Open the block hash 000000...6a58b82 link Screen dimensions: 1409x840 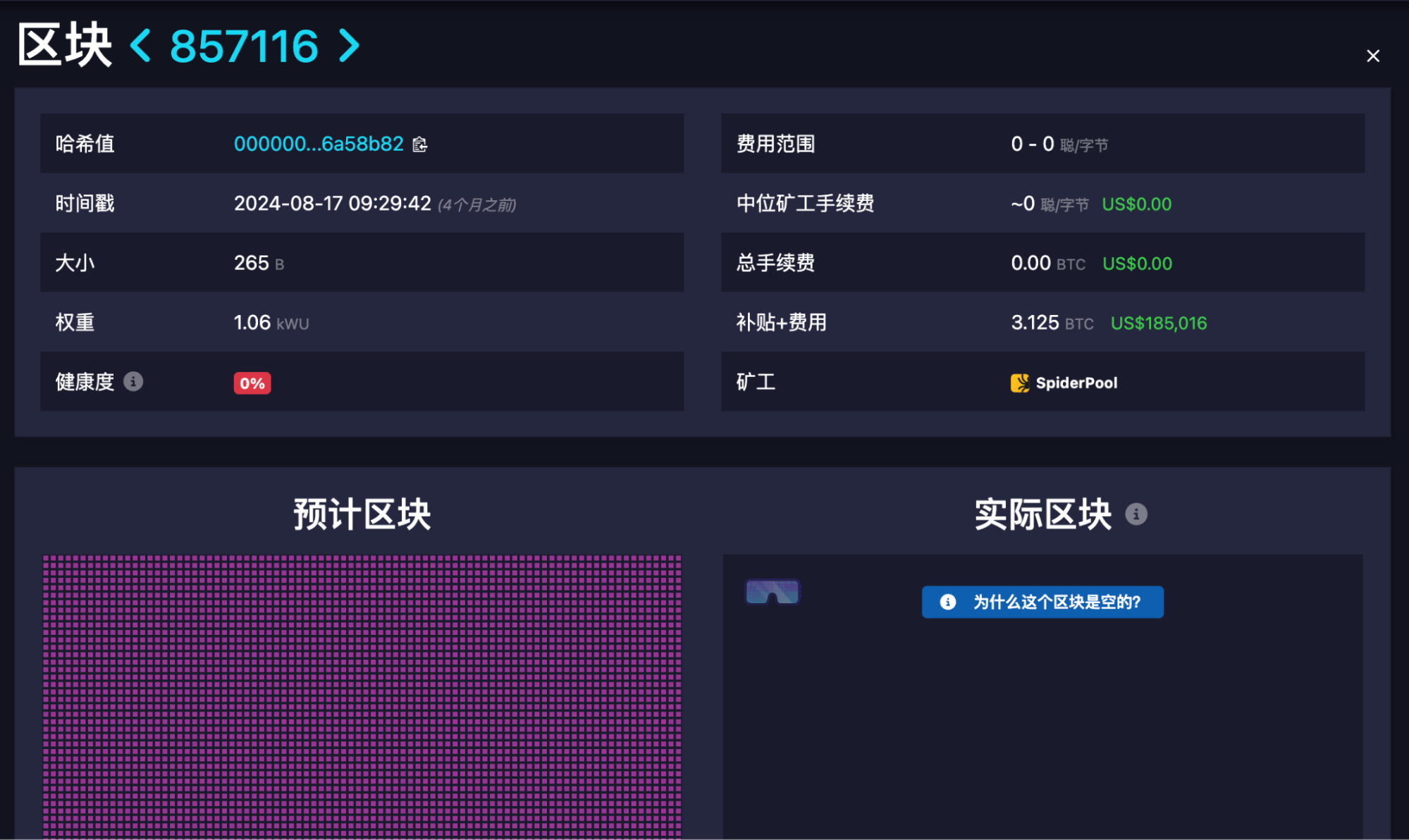[319, 144]
